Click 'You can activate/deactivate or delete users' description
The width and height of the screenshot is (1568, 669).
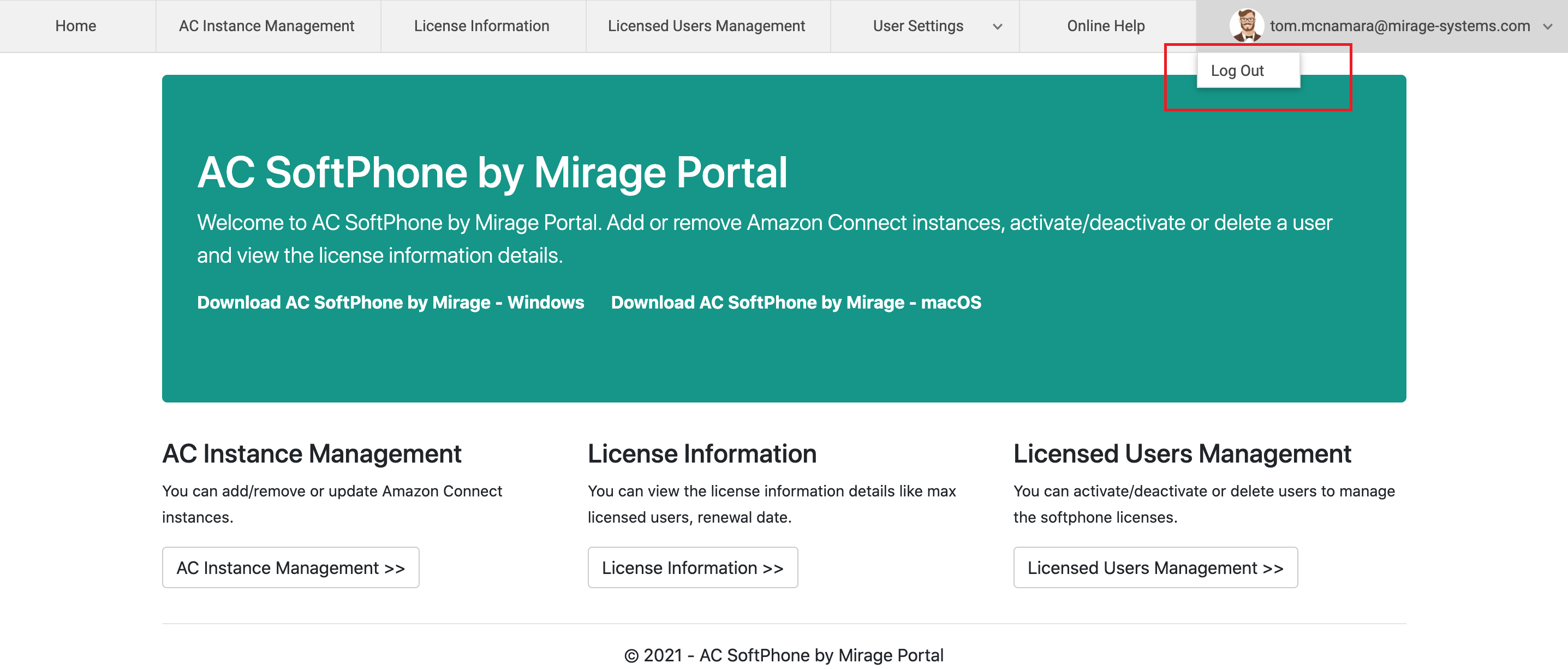coord(1203,504)
